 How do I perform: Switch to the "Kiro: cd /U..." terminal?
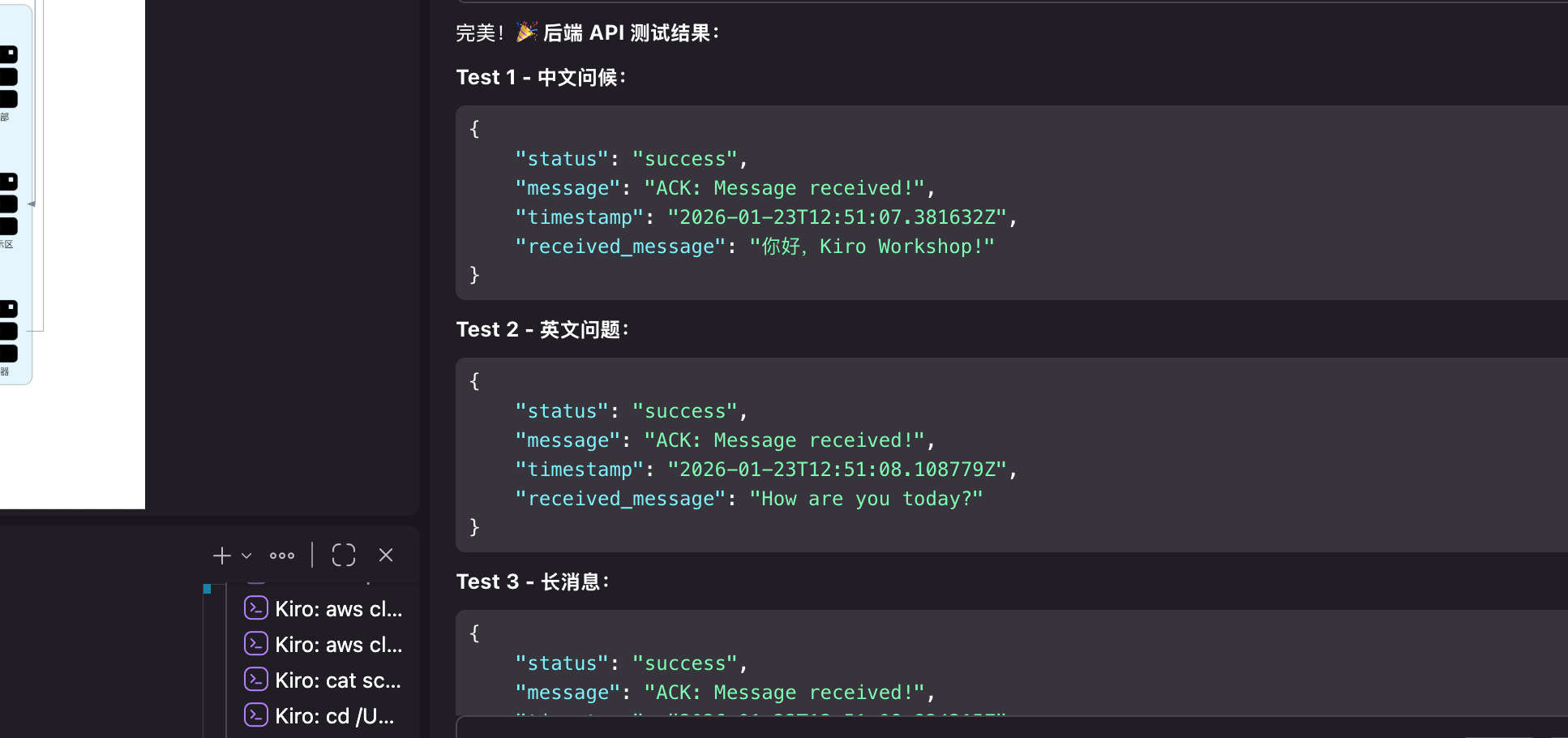334,716
